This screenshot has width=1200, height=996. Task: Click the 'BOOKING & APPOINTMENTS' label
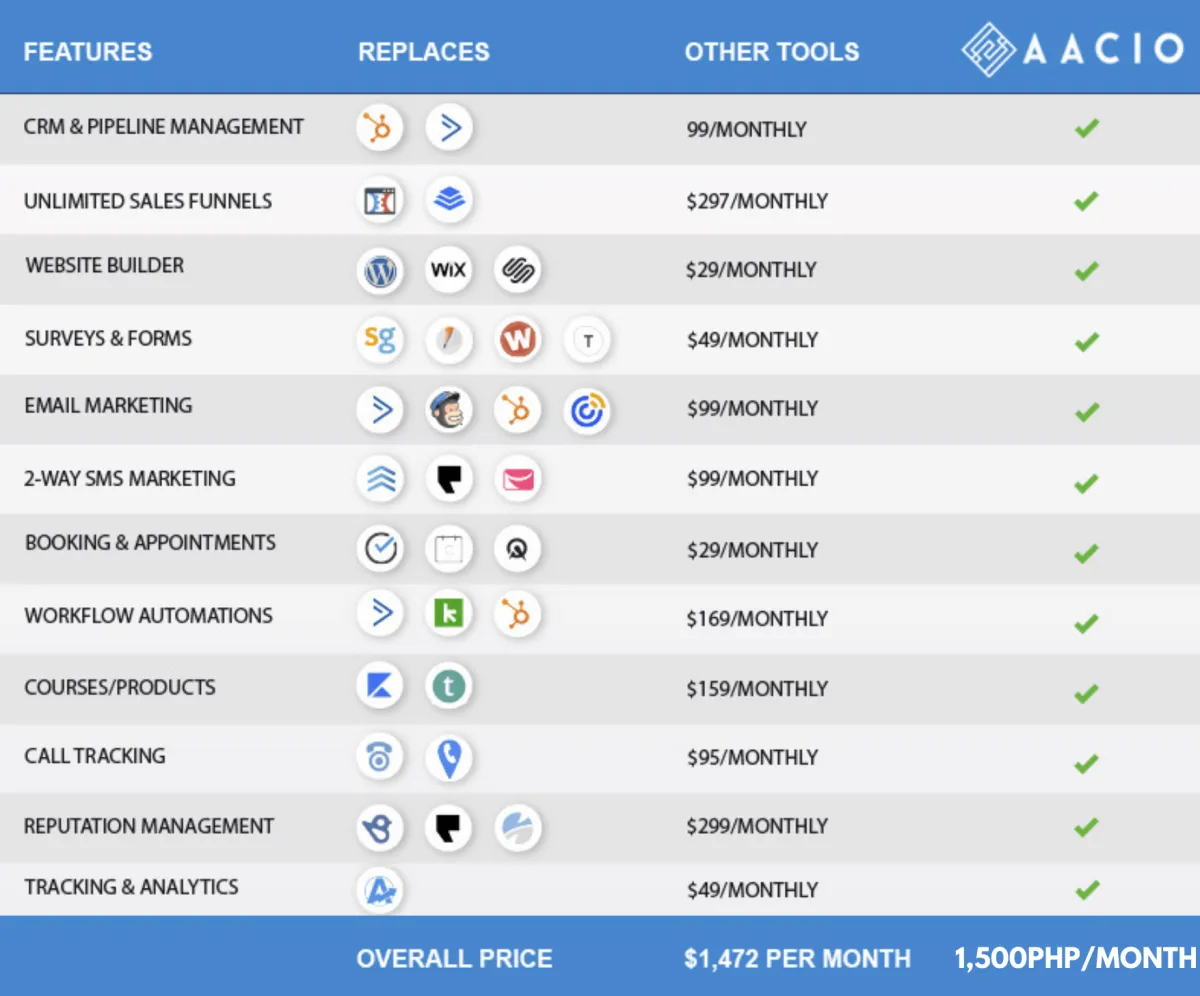pyautogui.click(x=151, y=543)
